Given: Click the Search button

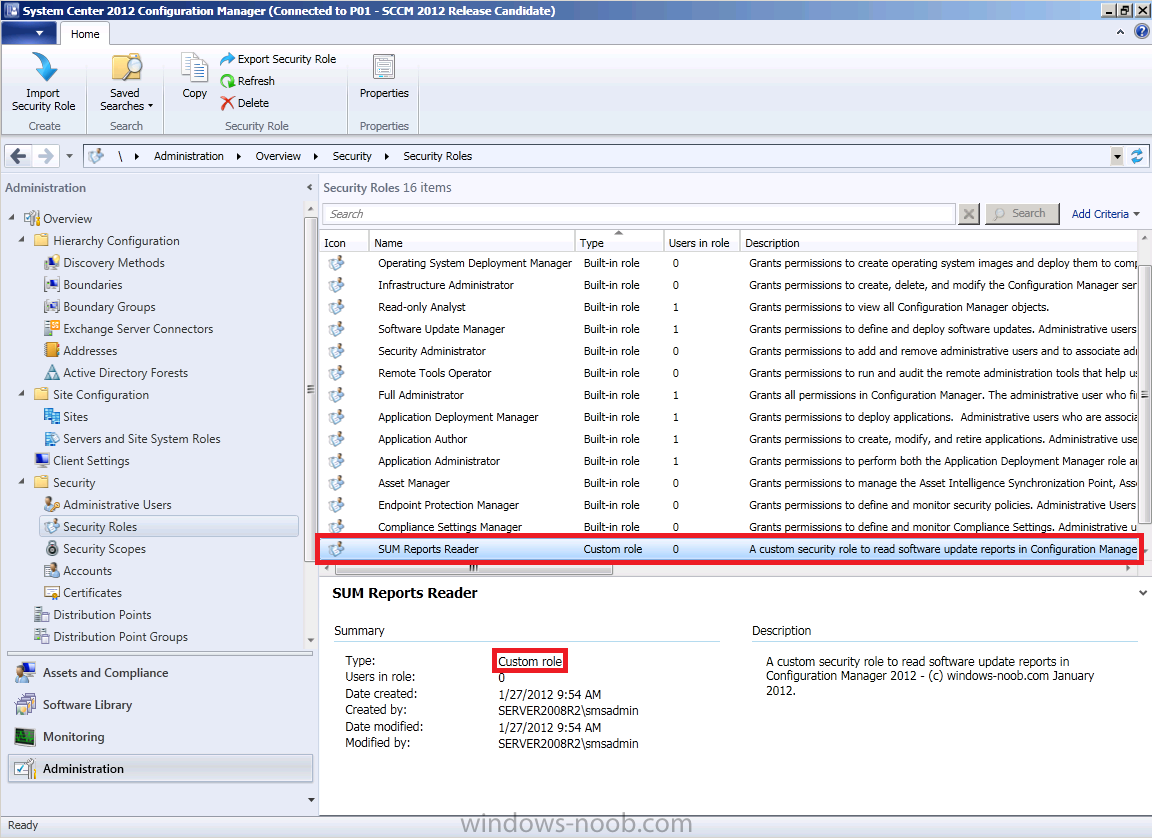Looking at the screenshot, I should pyautogui.click(x=1022, y=214).
